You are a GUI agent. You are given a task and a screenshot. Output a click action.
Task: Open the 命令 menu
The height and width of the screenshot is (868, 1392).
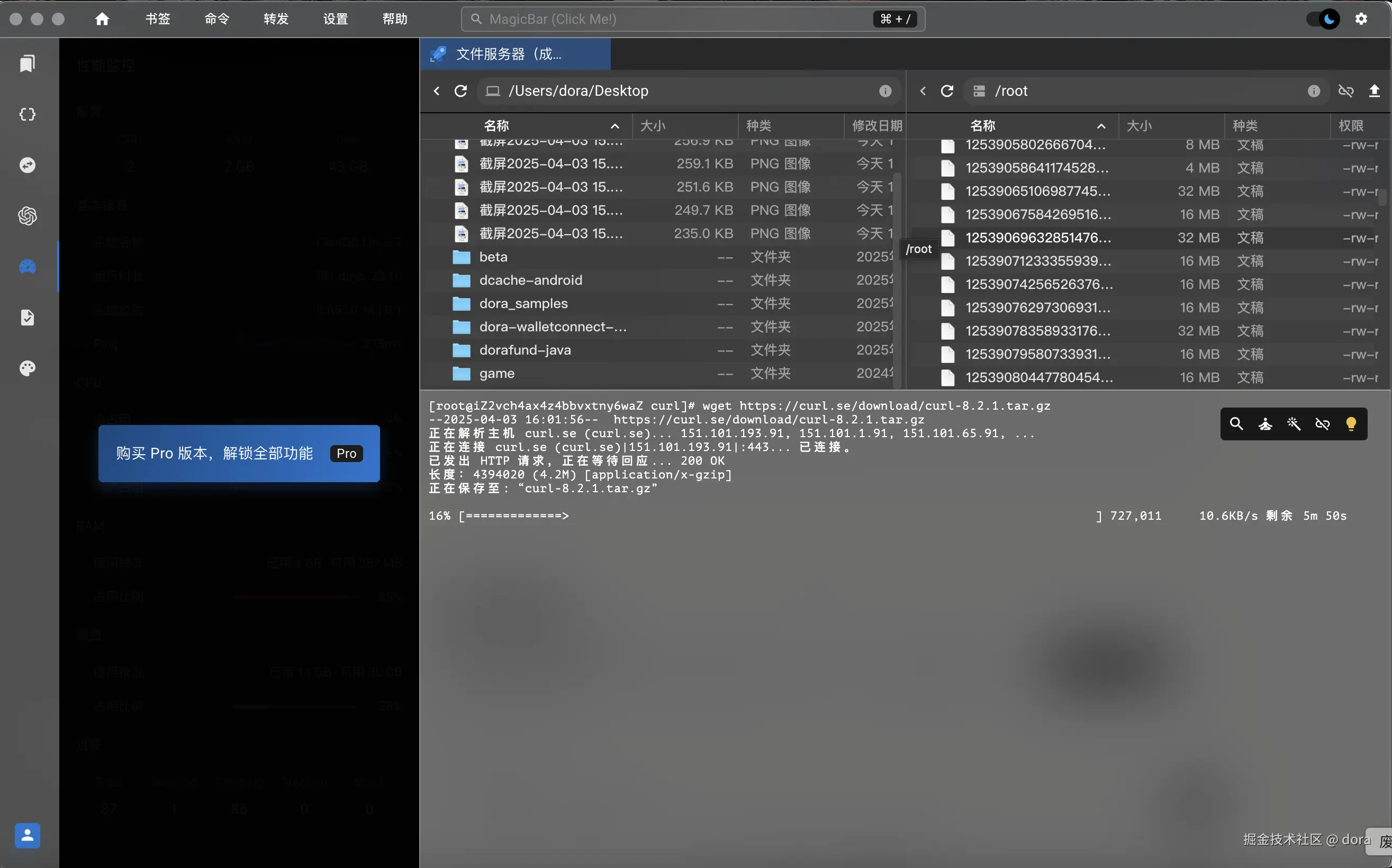click(x=217, y=19)
